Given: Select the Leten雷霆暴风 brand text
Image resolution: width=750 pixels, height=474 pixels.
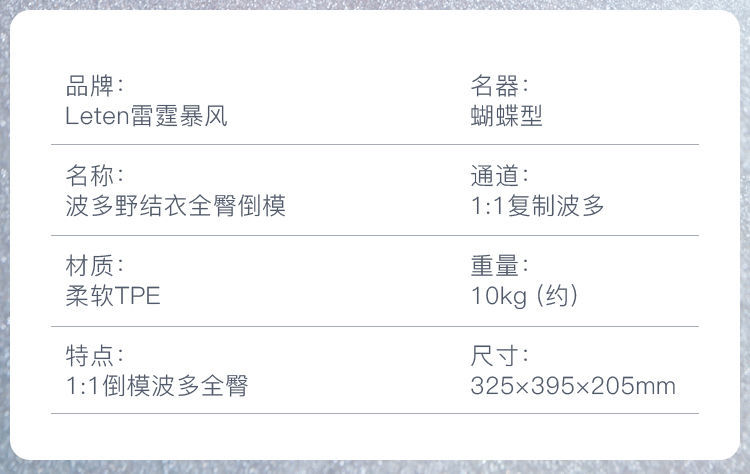Looking at the screenshot, I should pyautogui.click(x=146, y=116).
